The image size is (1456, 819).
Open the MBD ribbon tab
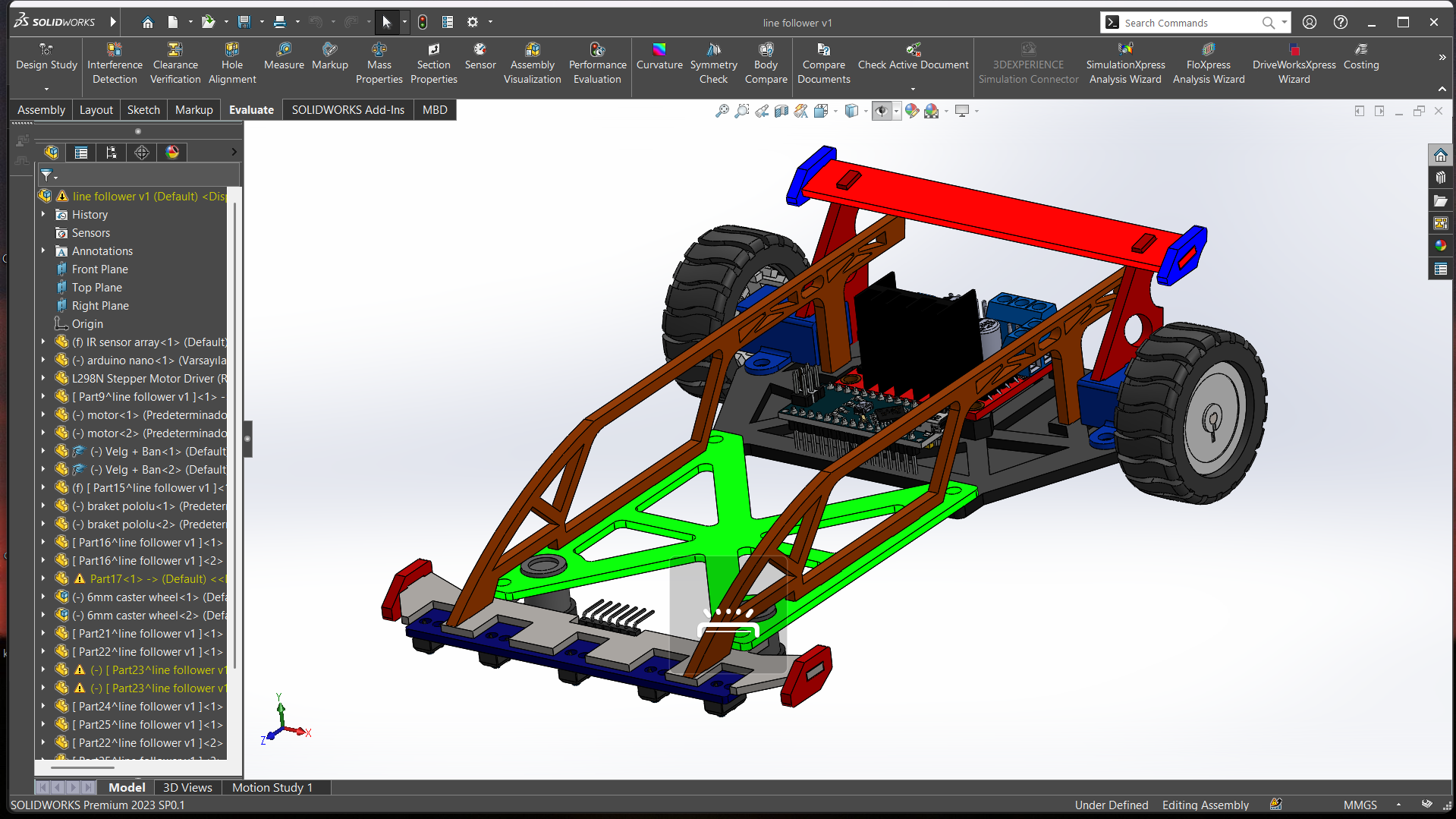point(435,110)
